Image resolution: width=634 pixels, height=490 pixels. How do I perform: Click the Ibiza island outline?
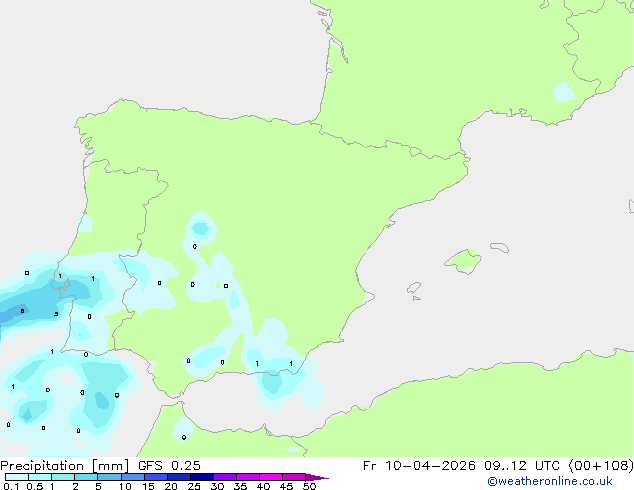414,288
